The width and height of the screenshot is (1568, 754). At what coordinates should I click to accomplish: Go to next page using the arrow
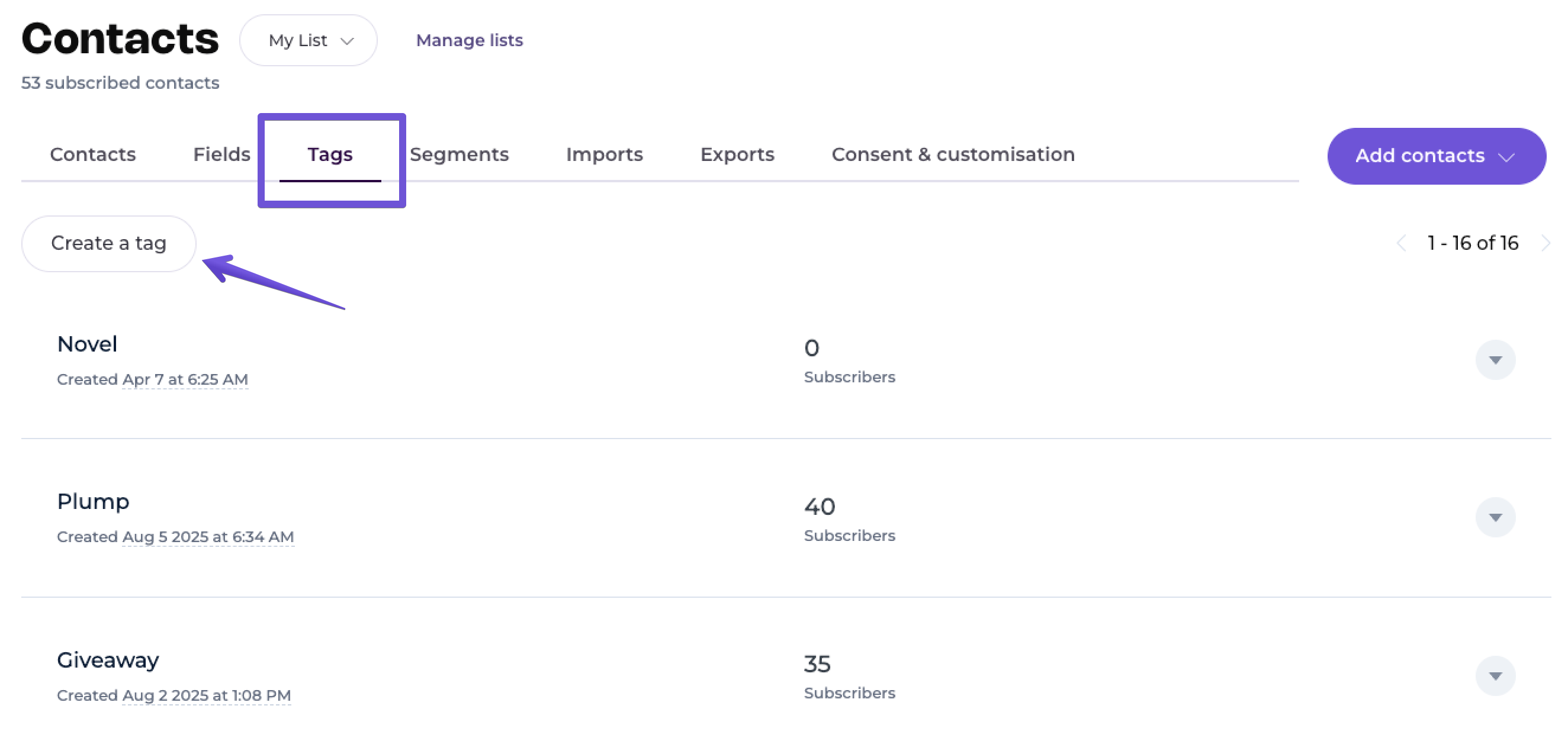click(1545, 243)
